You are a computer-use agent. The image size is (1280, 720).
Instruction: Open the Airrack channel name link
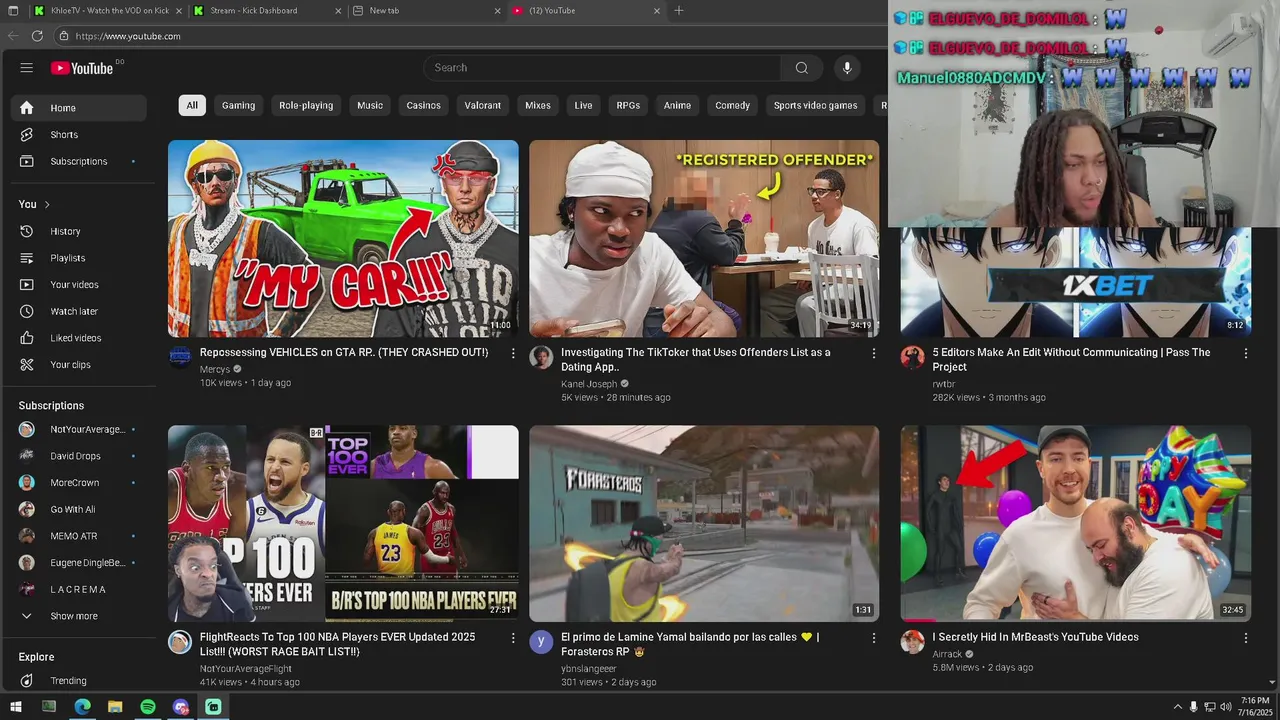947,654
